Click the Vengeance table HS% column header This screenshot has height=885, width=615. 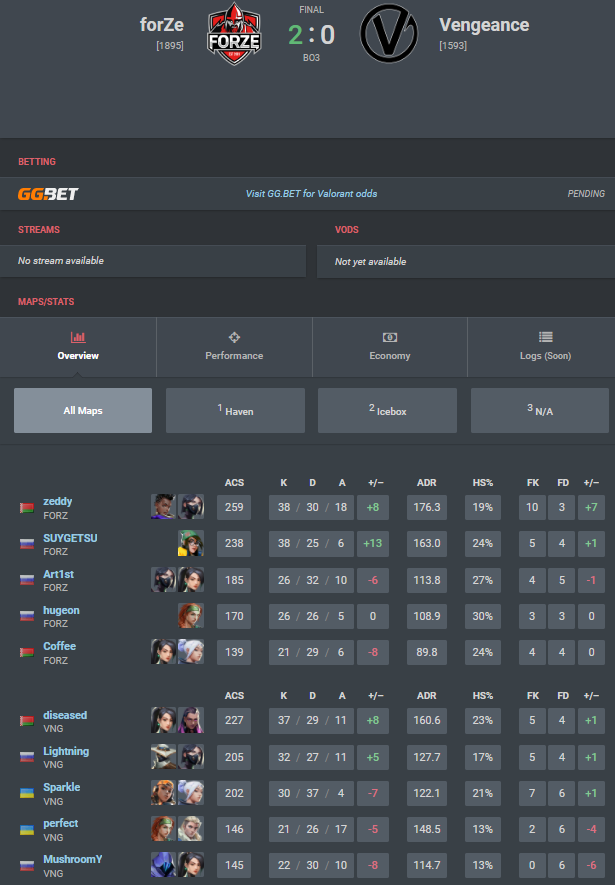[x=482, y=695]
